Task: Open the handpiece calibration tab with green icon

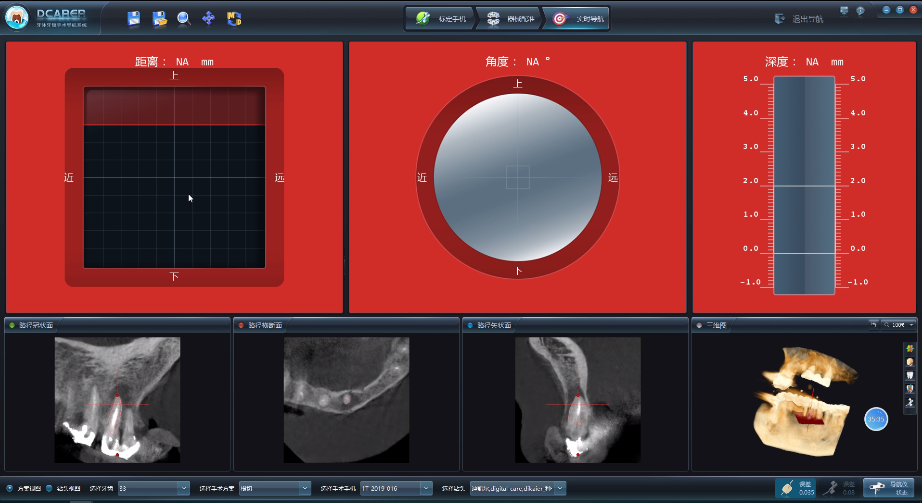Action: (438, 18)
